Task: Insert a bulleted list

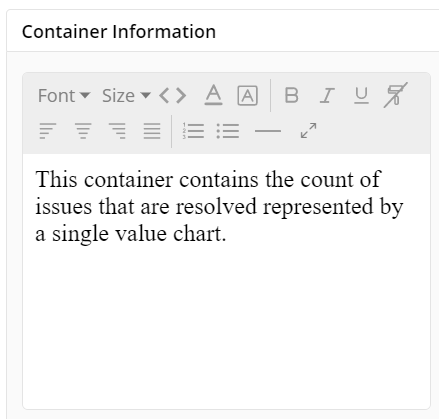Action: tap(228, 131)
